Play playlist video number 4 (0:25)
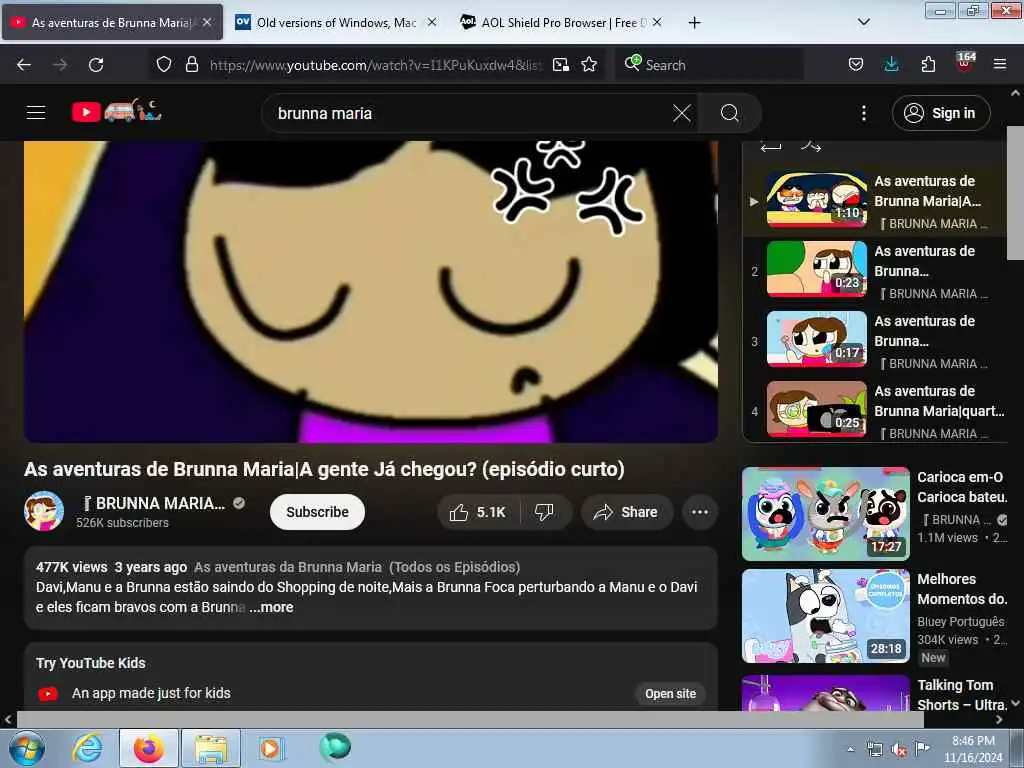Image resolution: width=1024 pixels, height=768 pixels. click(816, 409)
